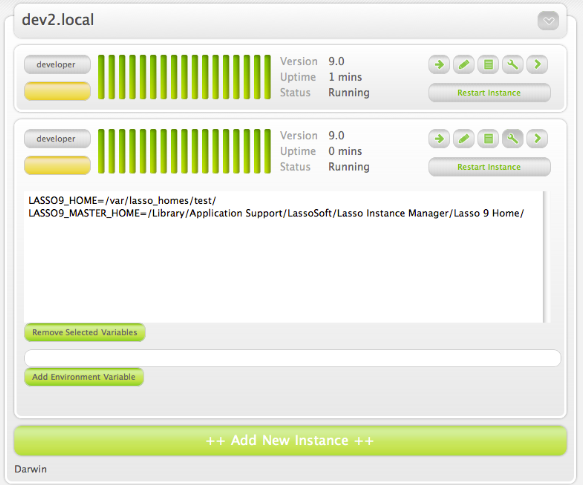The height and width of the screenshot is (485, 583).
Task: Select the LASSO9_HOME variable line
Action: 122,201
